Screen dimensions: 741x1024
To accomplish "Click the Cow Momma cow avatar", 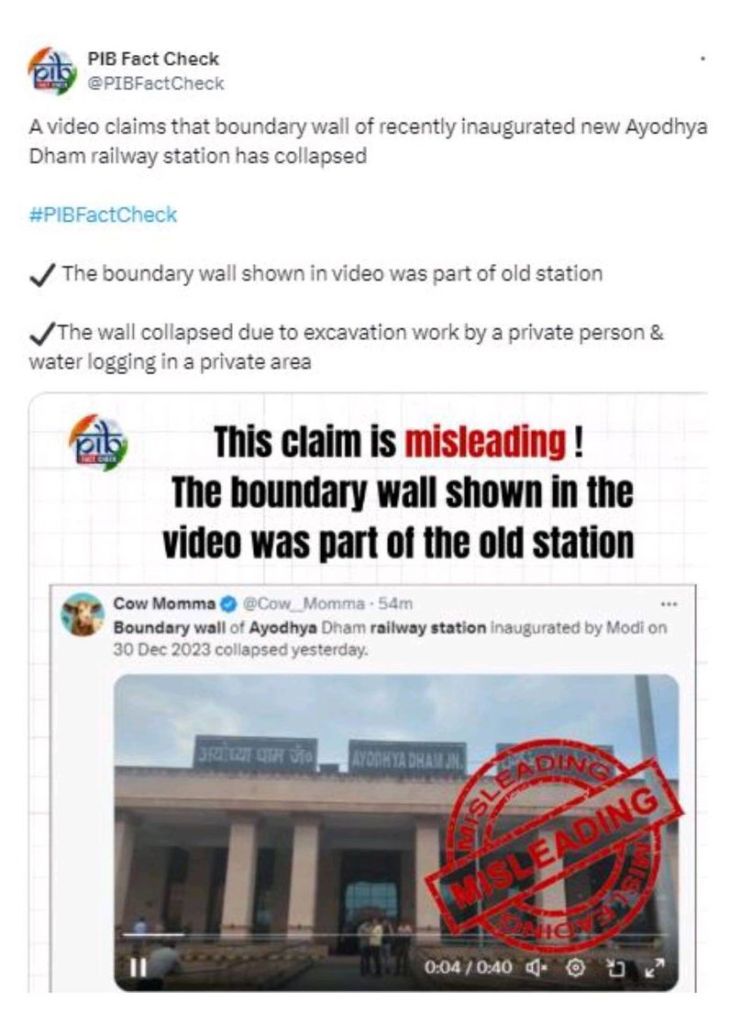I will (x=83, y=615).
